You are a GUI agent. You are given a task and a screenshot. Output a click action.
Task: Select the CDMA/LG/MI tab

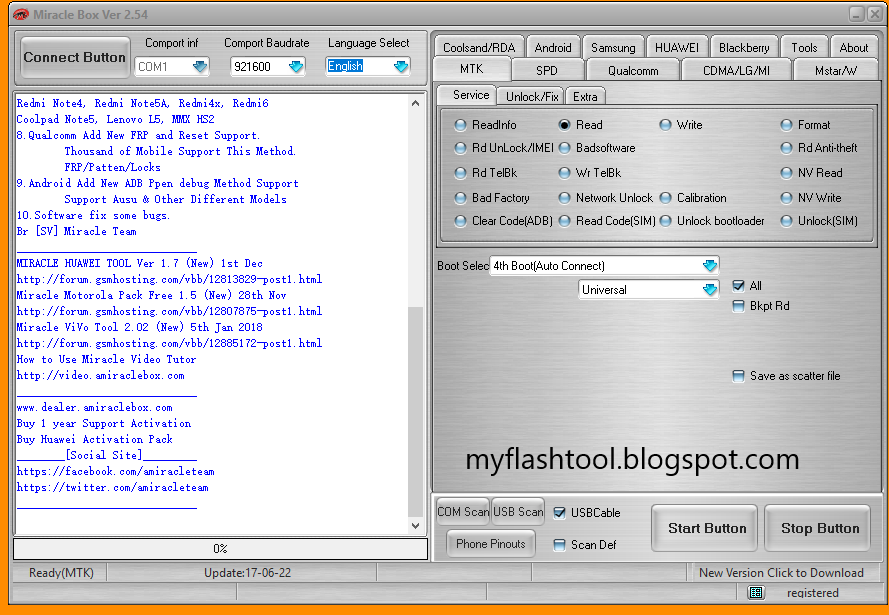[736, 70]
